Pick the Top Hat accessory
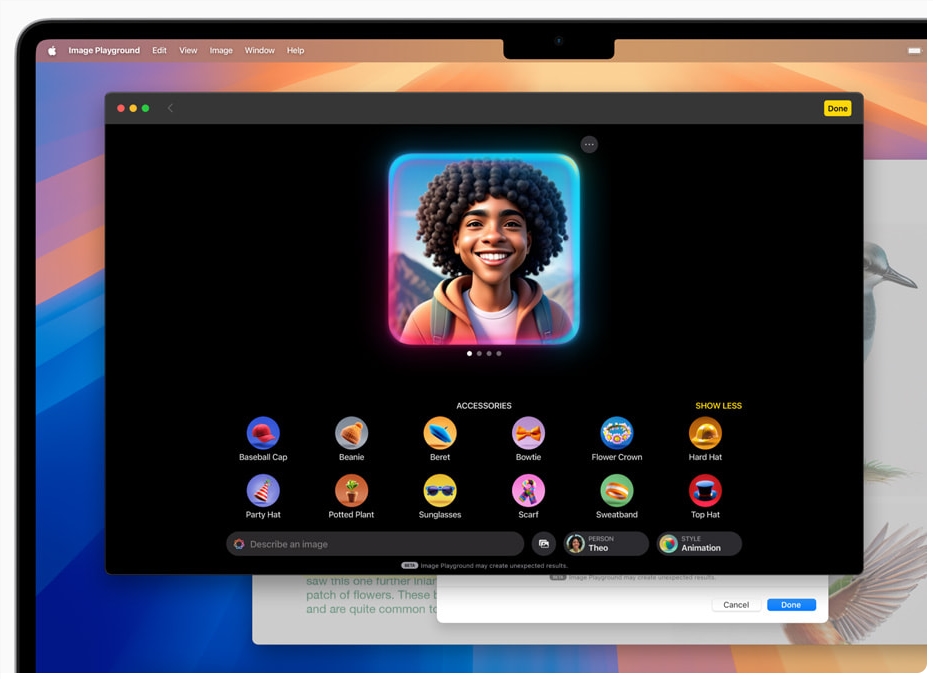The width and height of the screenshot is (933, 679). pos(705,491)
